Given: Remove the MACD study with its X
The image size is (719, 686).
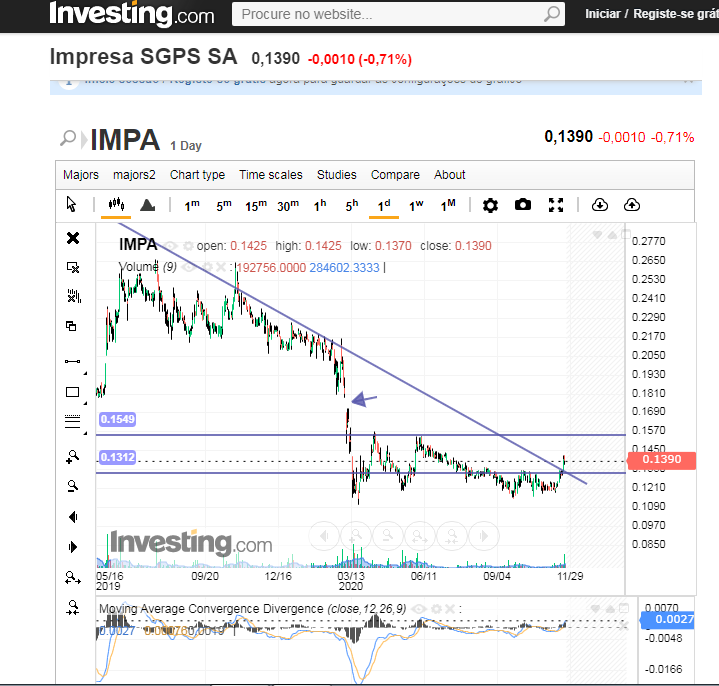Looking at the screenshot, I should [x=450, y=609].
